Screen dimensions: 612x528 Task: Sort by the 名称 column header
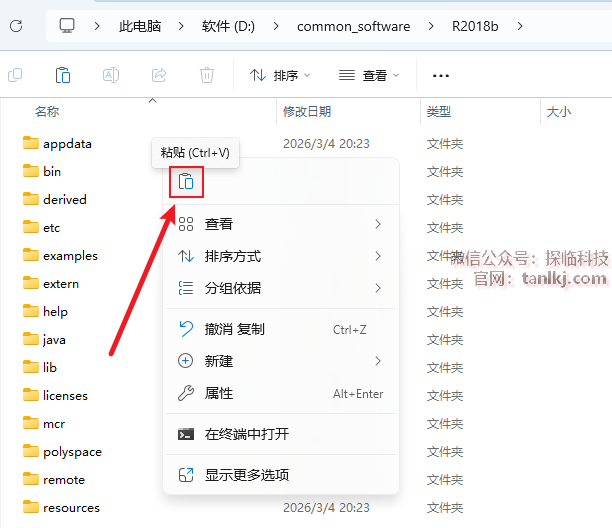(x=47, y=112)
